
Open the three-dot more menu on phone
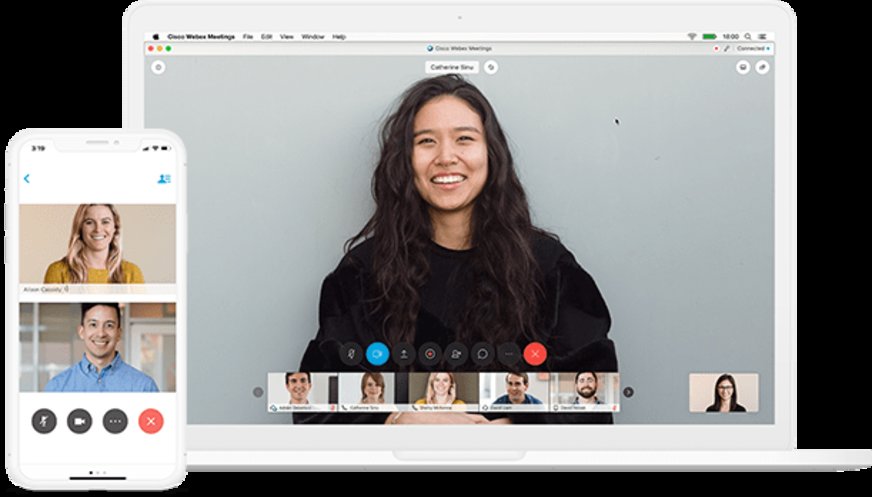[x=115, y=421]
